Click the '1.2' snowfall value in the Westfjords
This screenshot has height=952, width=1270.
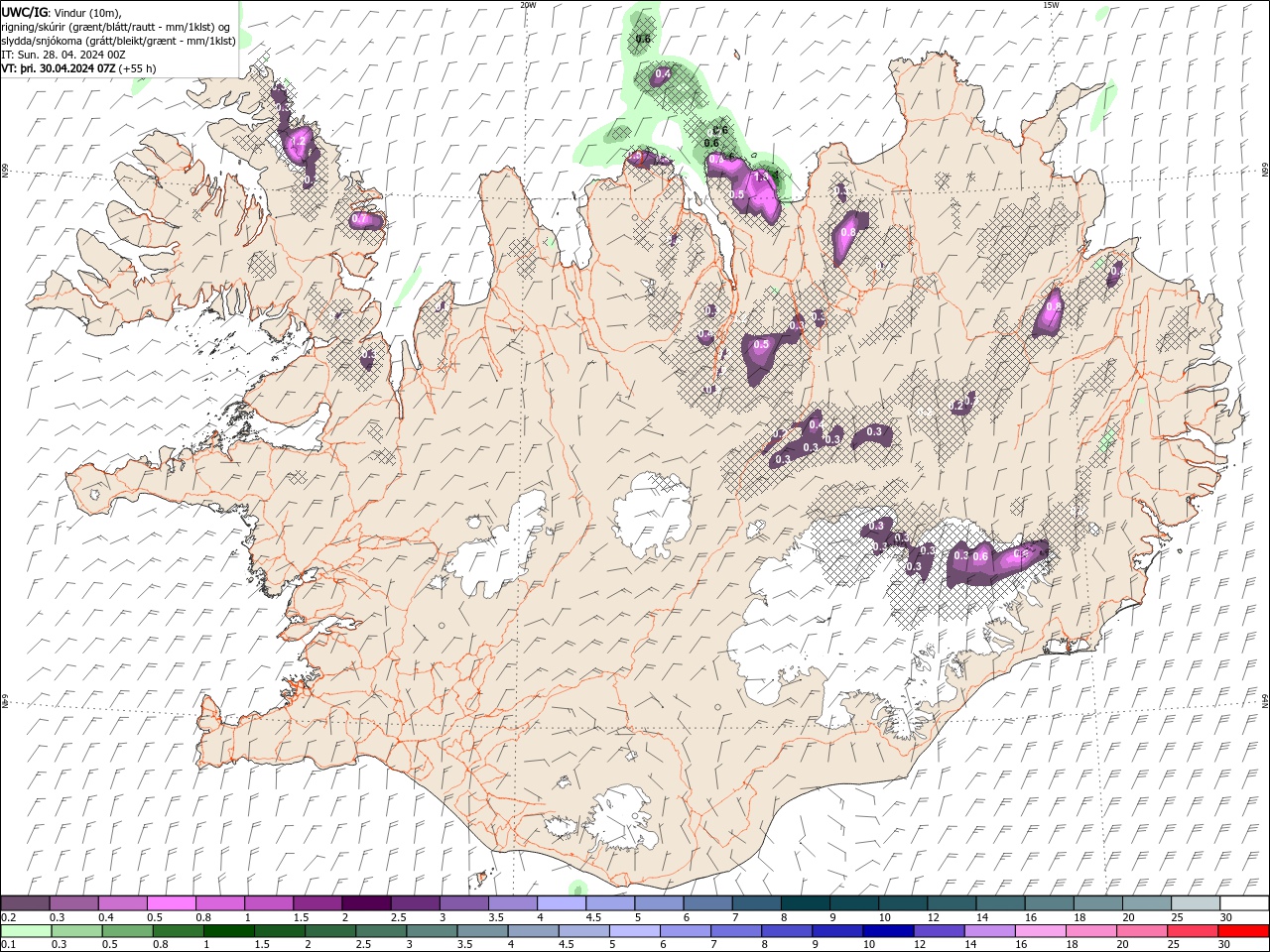click(x=298, y=142)
